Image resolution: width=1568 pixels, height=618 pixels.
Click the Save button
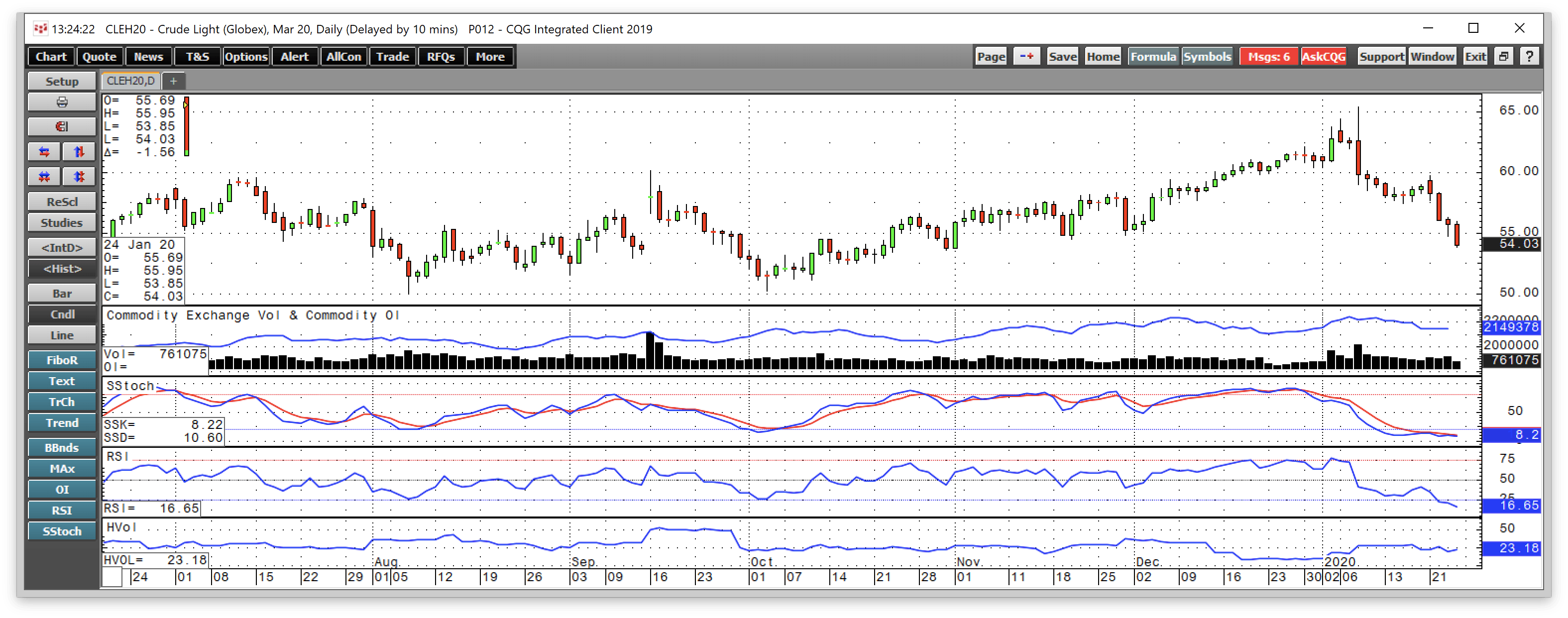tap(1063, 57)
